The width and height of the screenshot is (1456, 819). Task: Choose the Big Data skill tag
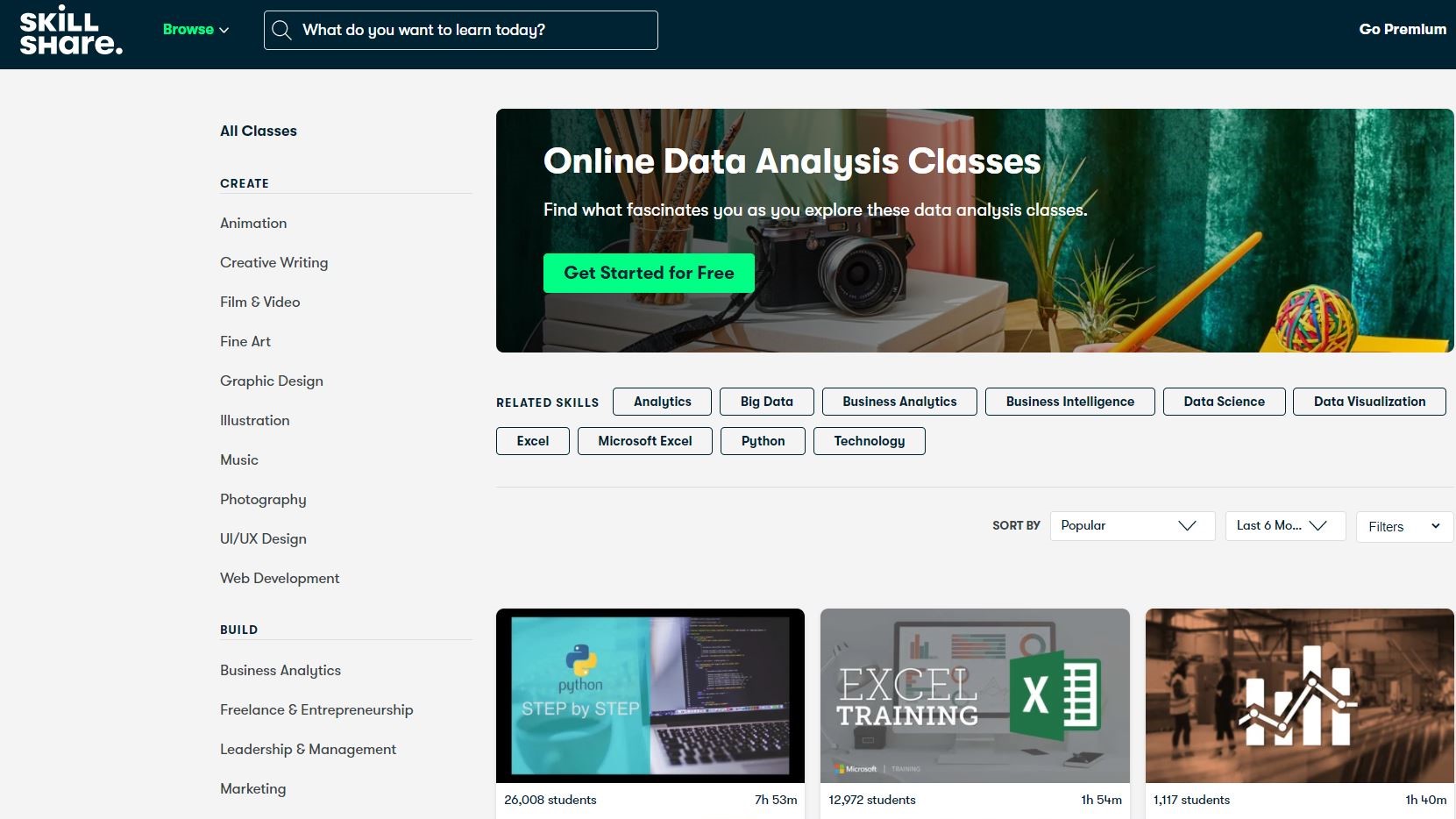click(x=767, y=402)
